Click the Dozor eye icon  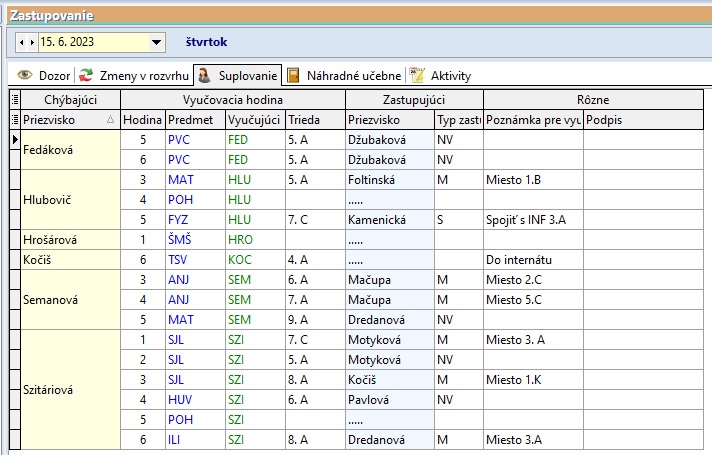[25, 75]
